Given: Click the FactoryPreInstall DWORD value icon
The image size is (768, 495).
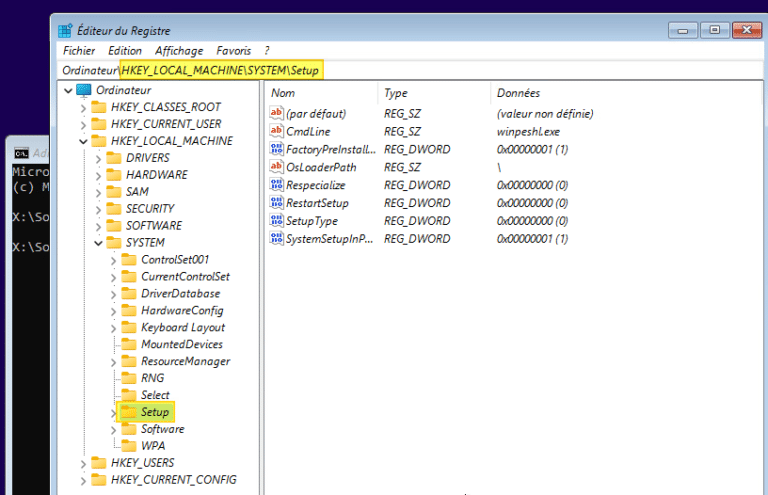Looking at the screenshot, I should point(277,149).
